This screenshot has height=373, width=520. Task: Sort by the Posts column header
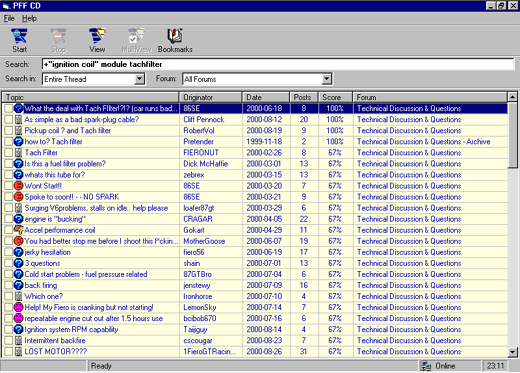[x=304, y=97]
